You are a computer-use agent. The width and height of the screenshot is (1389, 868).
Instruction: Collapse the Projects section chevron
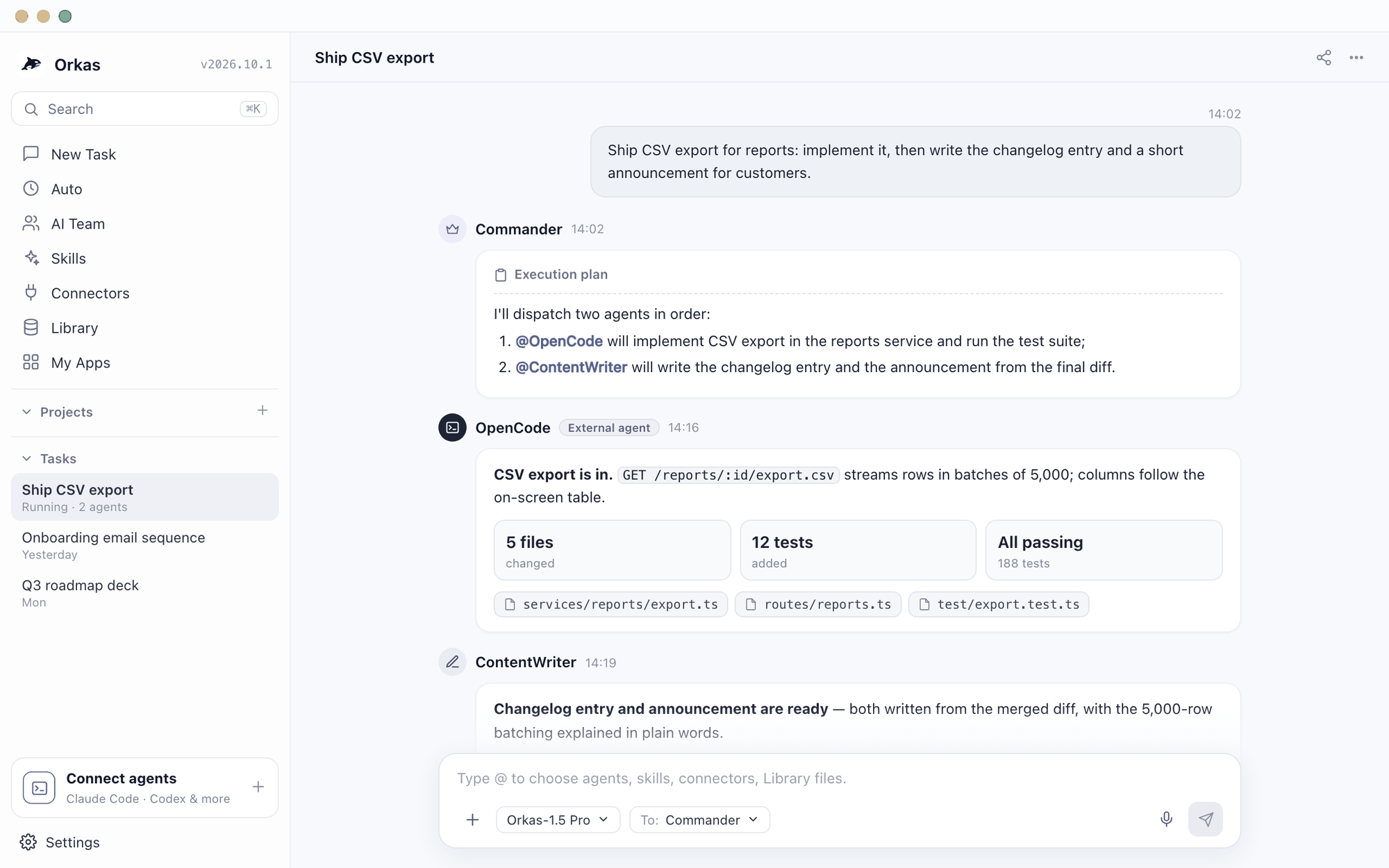(26, 412)
